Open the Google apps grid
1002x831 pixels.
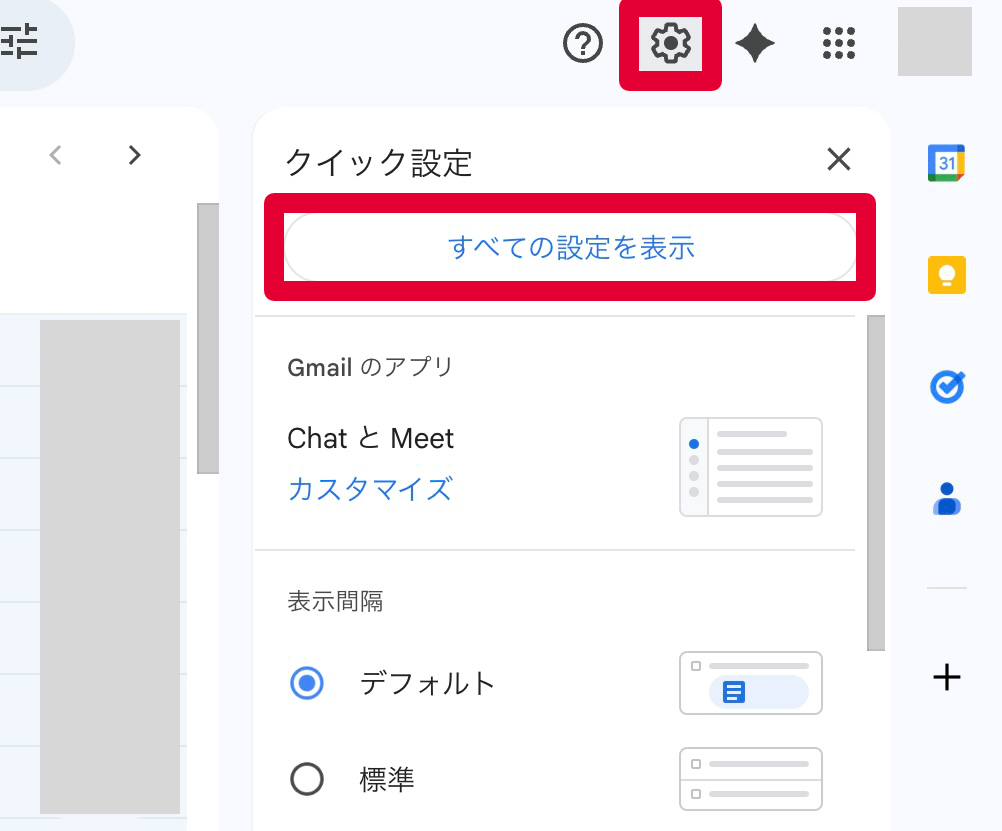click(x=838, y=43)
